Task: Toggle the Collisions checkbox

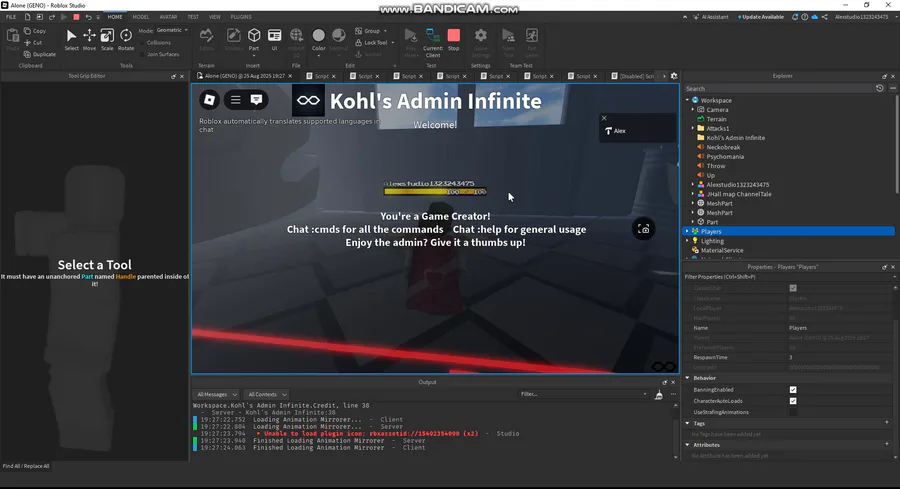Action: pyautogui.click(x=142, y=42)
